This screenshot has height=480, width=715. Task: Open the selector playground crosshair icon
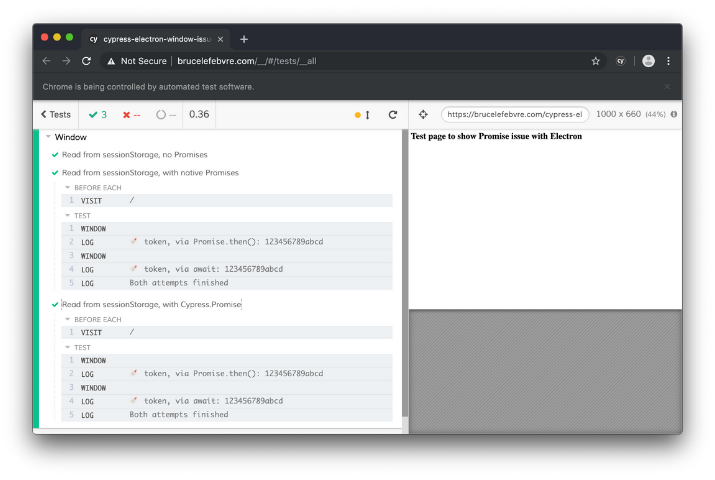click(x=423, y=115)
